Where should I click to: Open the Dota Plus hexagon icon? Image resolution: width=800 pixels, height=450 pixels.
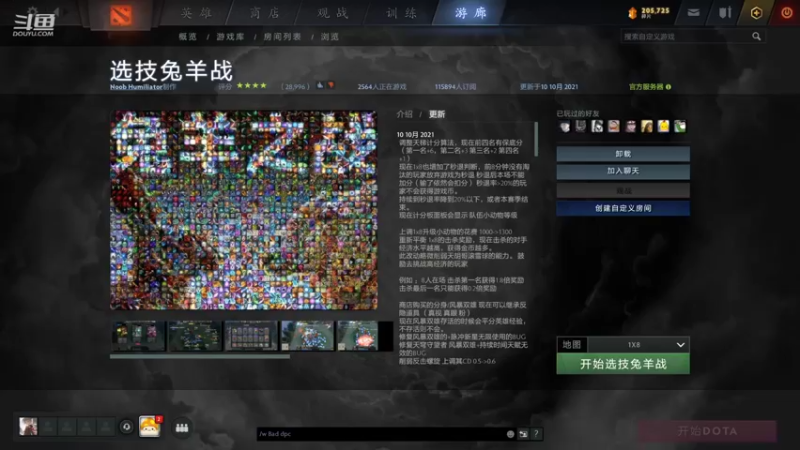pos(756,13)
